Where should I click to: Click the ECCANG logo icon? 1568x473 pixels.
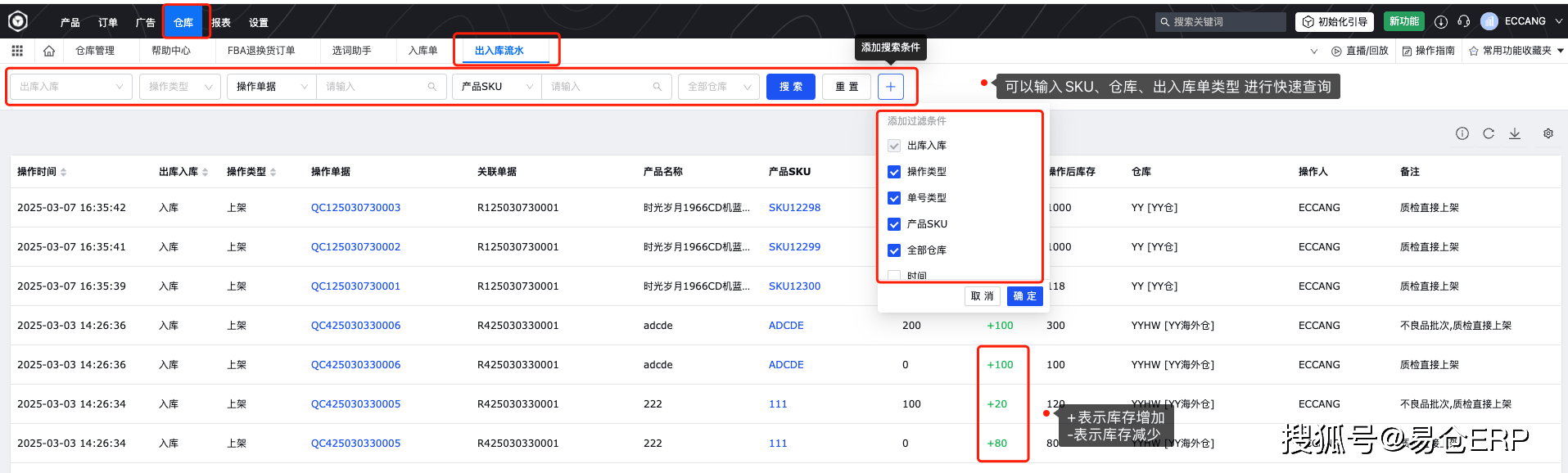18,21
